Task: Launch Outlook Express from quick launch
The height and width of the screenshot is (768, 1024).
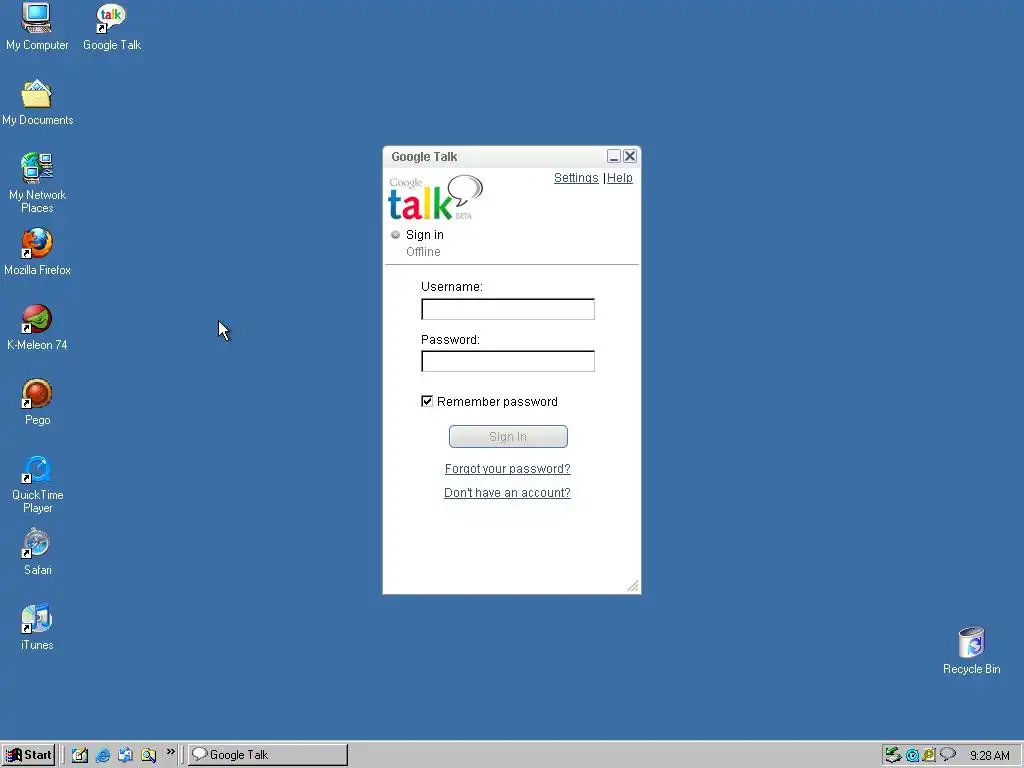Action: click(125, 755)
